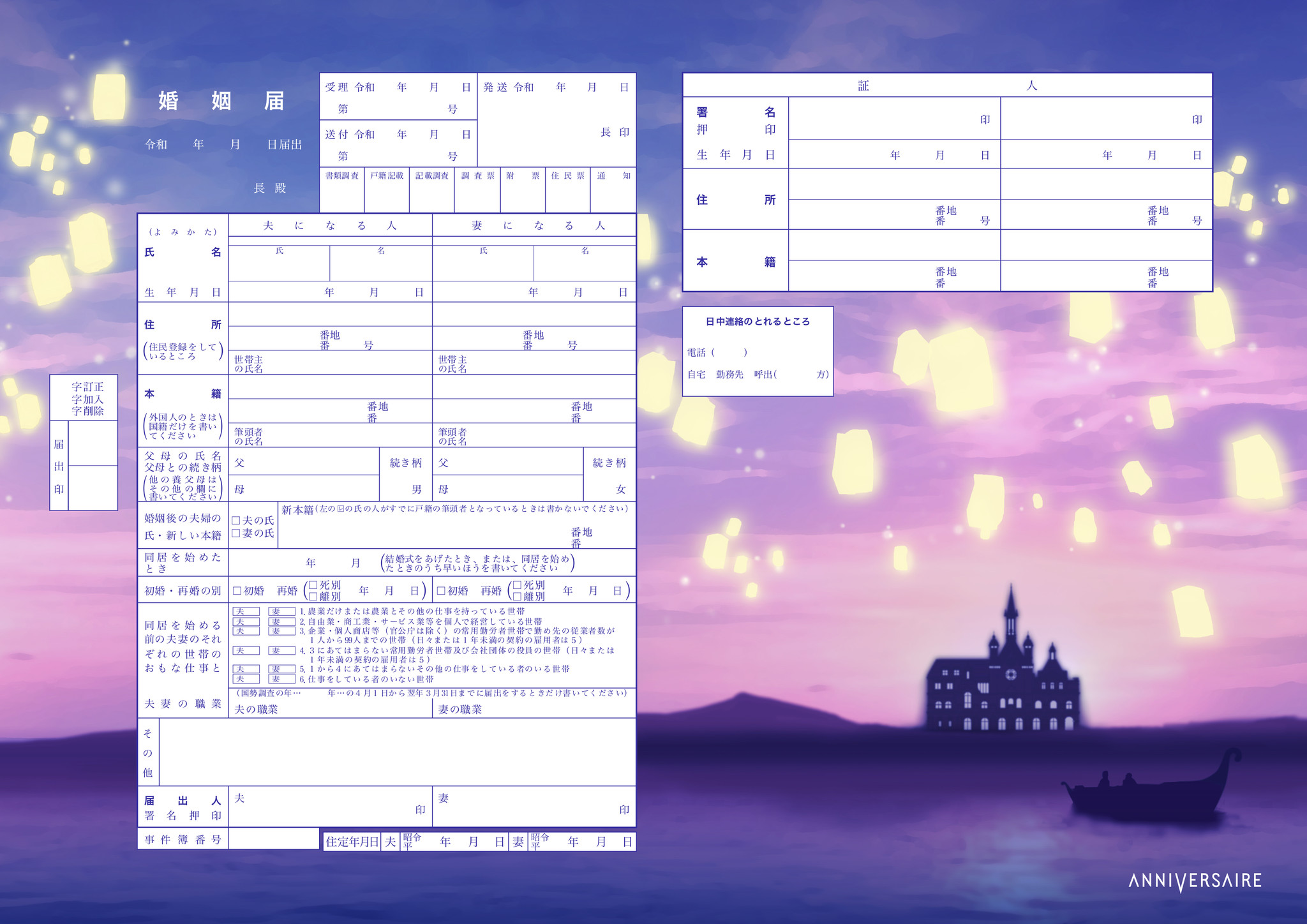This screenshot has width=1307, height=924.
Task: Click the husband's 母 name field
Action: [304, 489]
